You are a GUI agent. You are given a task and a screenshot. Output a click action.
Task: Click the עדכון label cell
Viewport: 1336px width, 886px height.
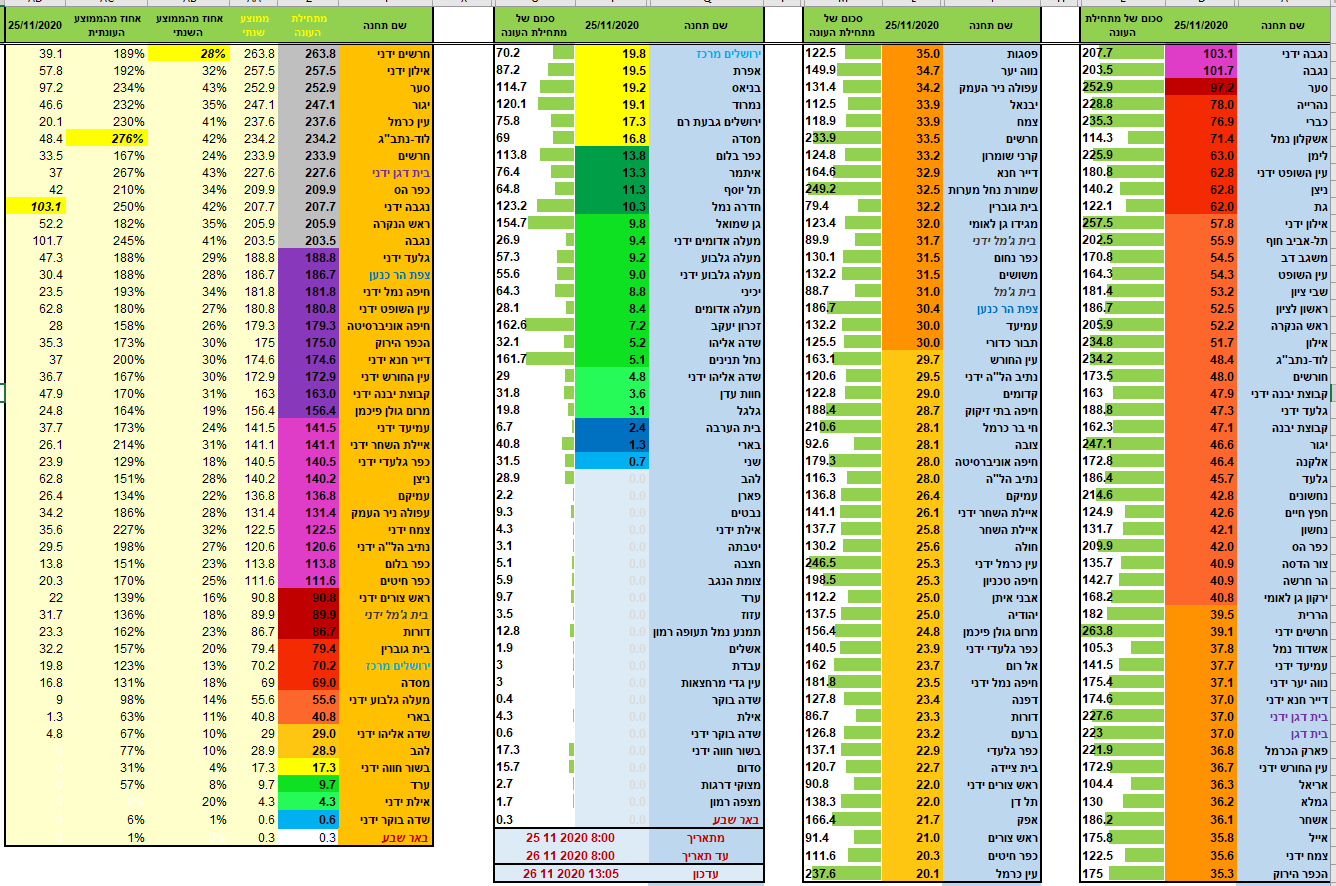tap(706, 873)
